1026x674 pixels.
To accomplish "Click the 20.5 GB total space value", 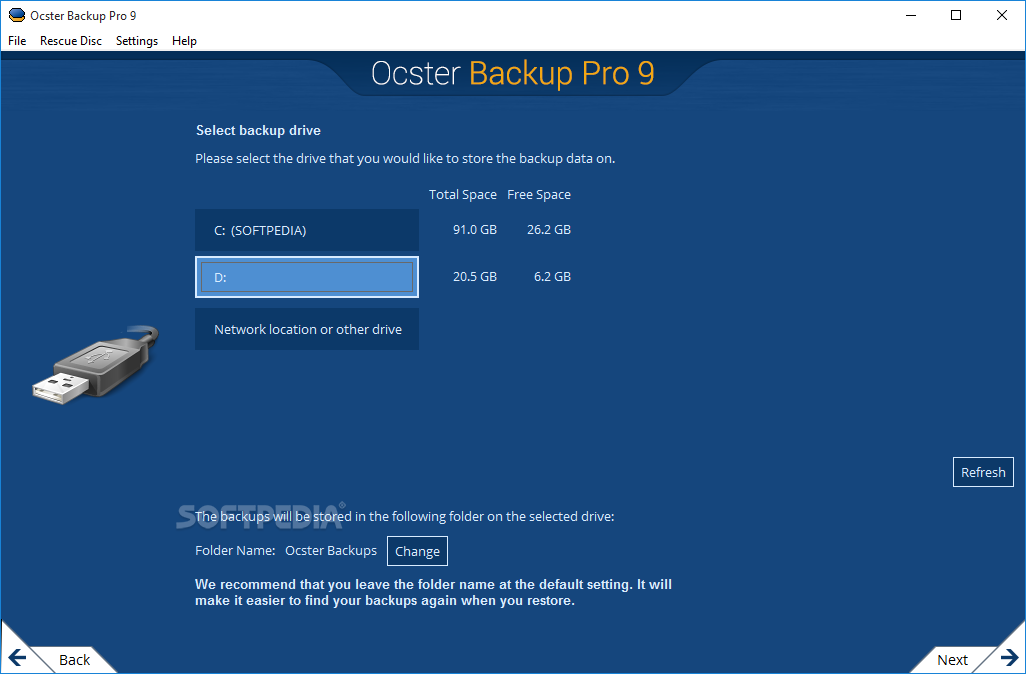I will (474, 277).
